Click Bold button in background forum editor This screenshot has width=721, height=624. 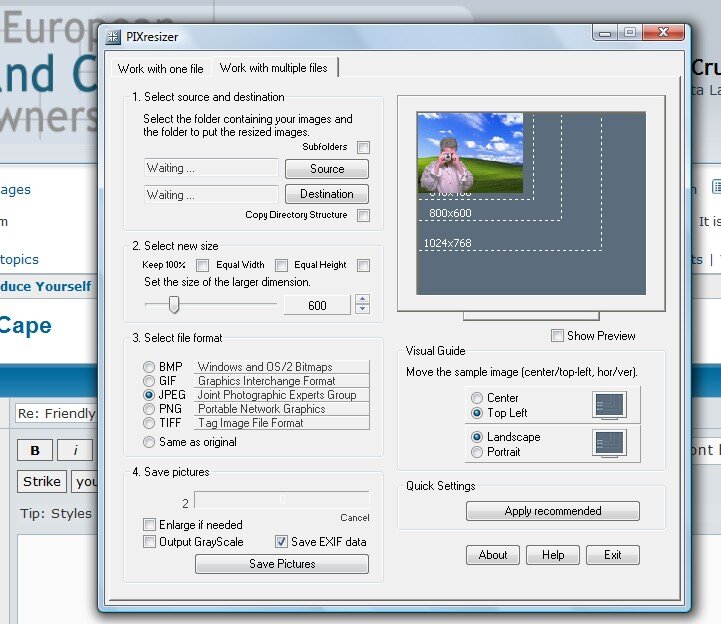click(35, 450)
